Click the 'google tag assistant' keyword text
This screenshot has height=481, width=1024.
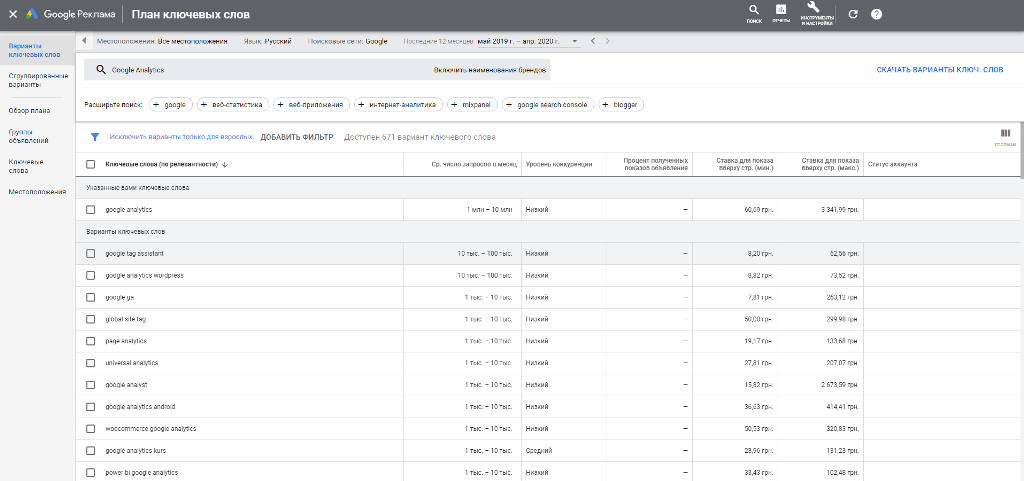pos(135,253)
